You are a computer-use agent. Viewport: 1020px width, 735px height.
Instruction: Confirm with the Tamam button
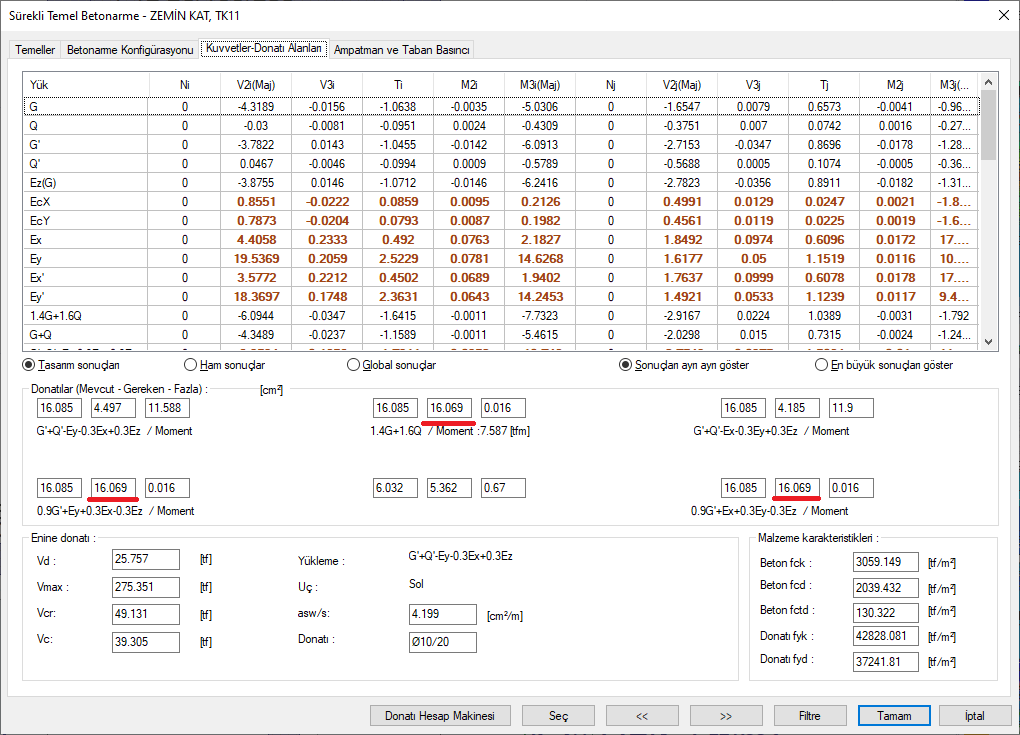(x=894, y=715)
